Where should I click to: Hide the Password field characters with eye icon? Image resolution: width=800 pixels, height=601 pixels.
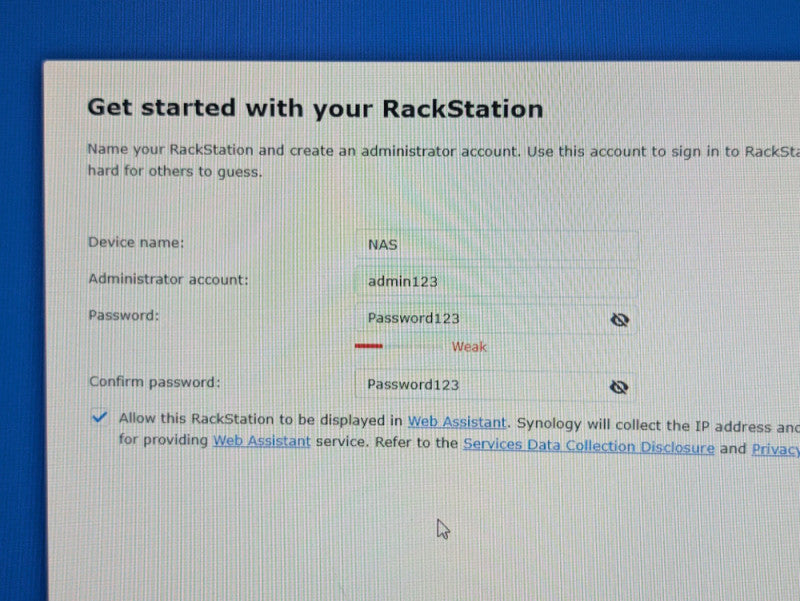619,320
